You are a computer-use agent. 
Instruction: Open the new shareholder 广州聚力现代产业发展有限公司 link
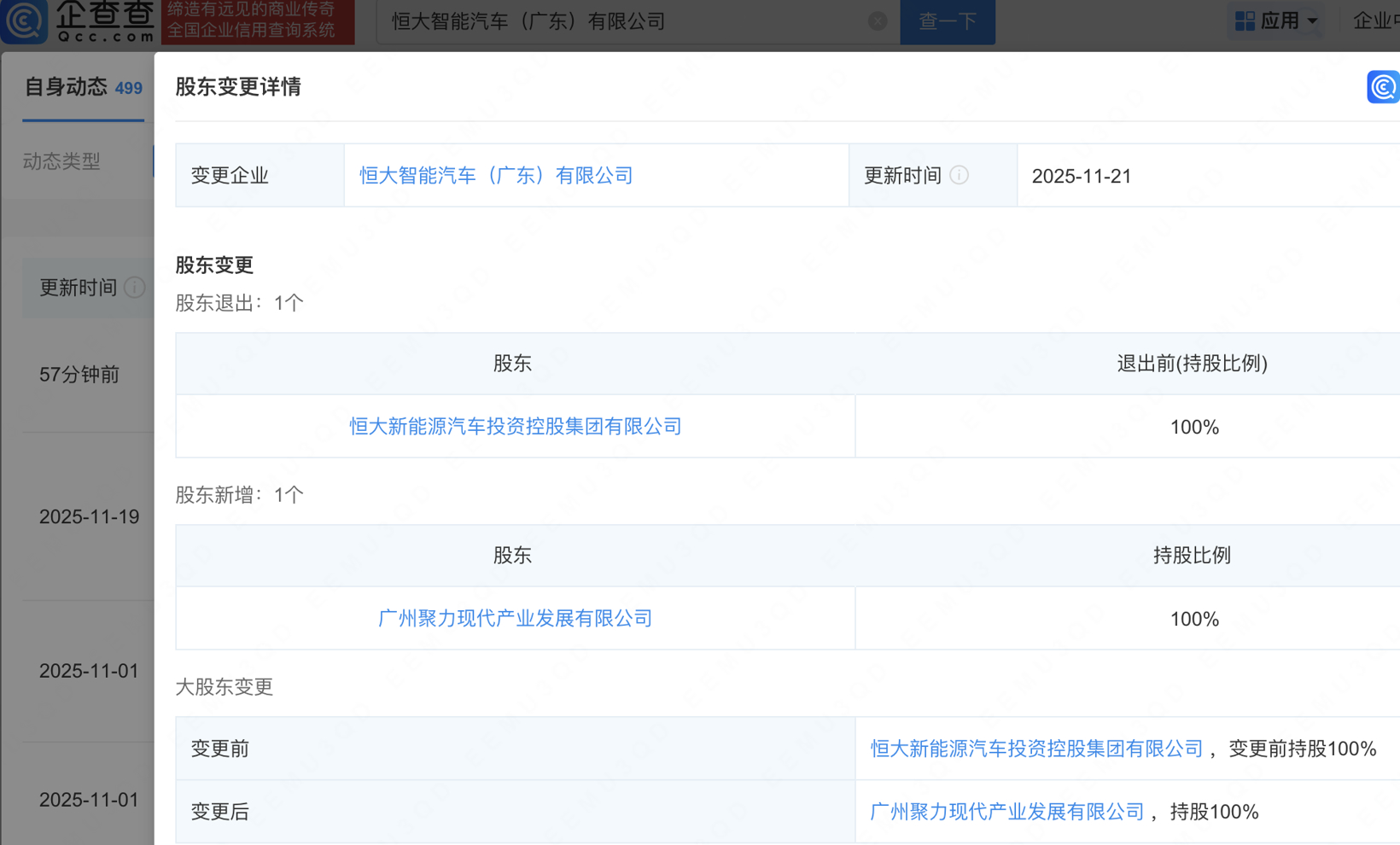coord(514,618)
